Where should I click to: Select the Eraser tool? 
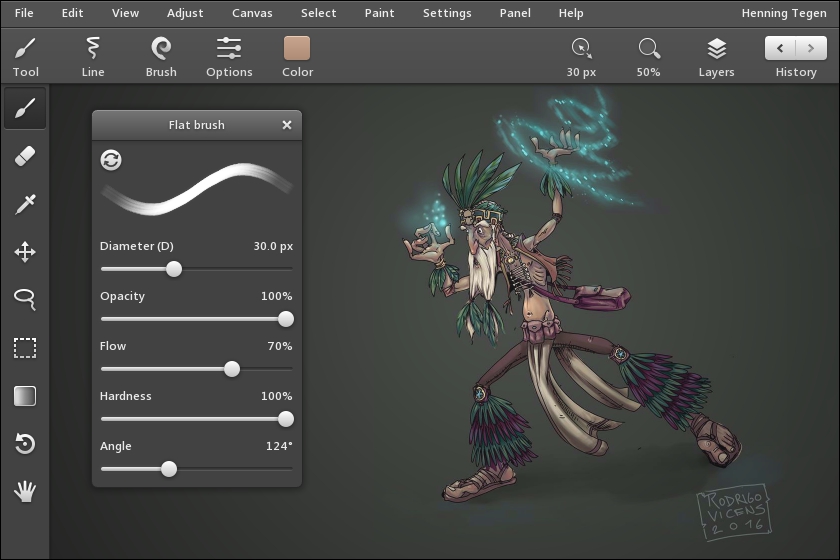(x=25, y=156)
